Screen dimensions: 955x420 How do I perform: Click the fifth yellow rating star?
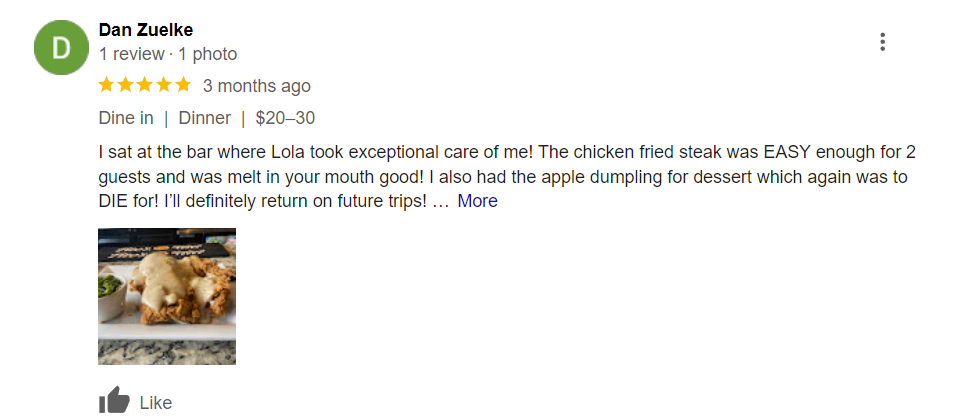click(183, 85)
